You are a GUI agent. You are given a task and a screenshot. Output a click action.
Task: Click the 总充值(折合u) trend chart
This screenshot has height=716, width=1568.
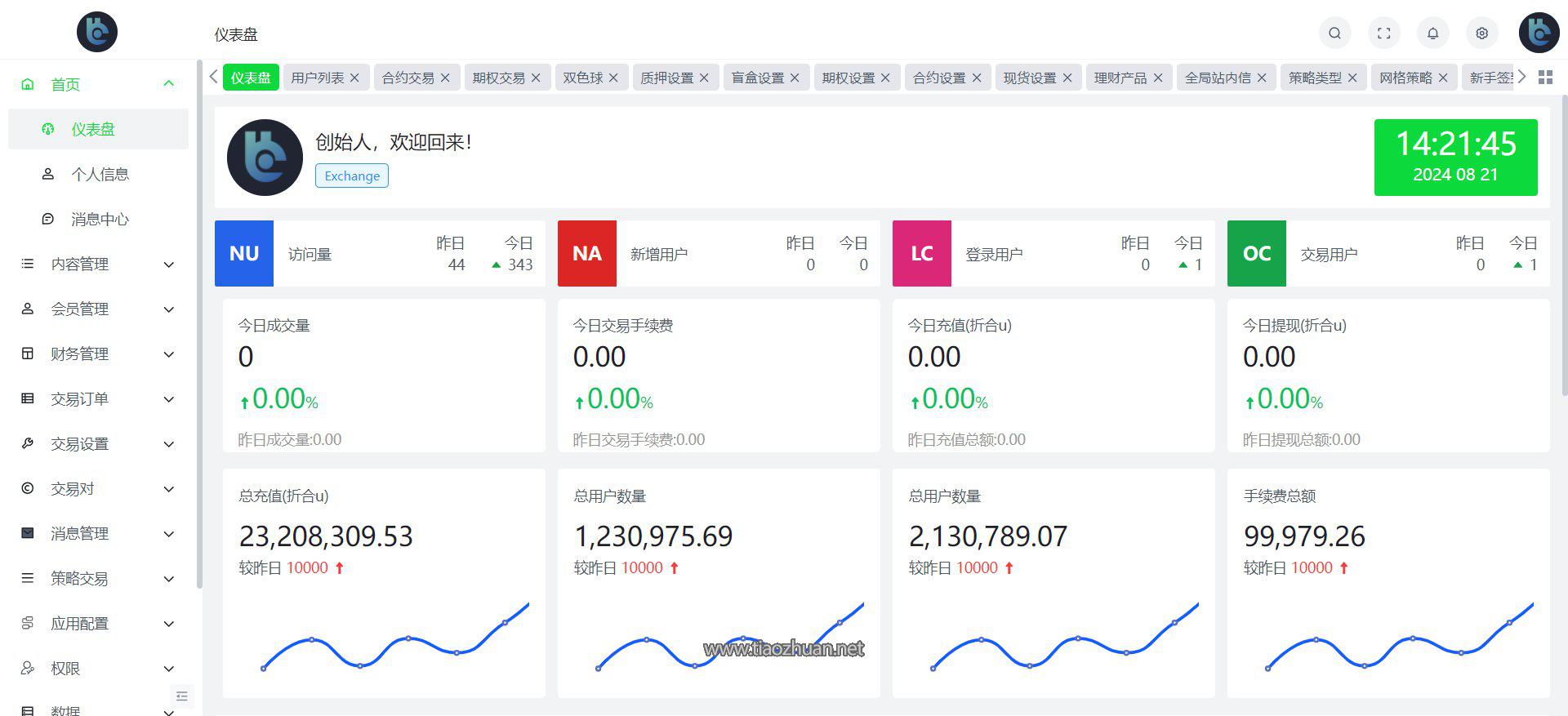click(x=395, y=637)
